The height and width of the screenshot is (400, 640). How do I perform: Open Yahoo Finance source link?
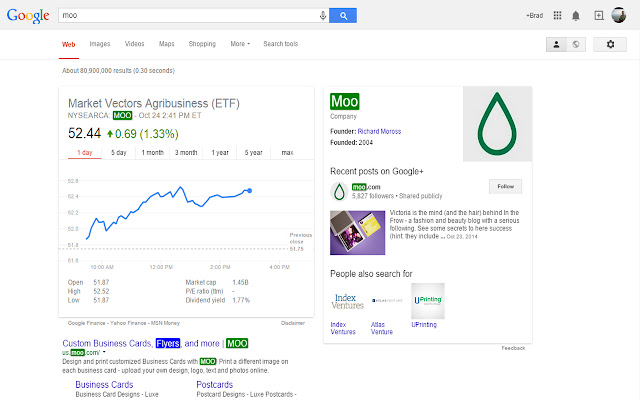pos(128,323)
